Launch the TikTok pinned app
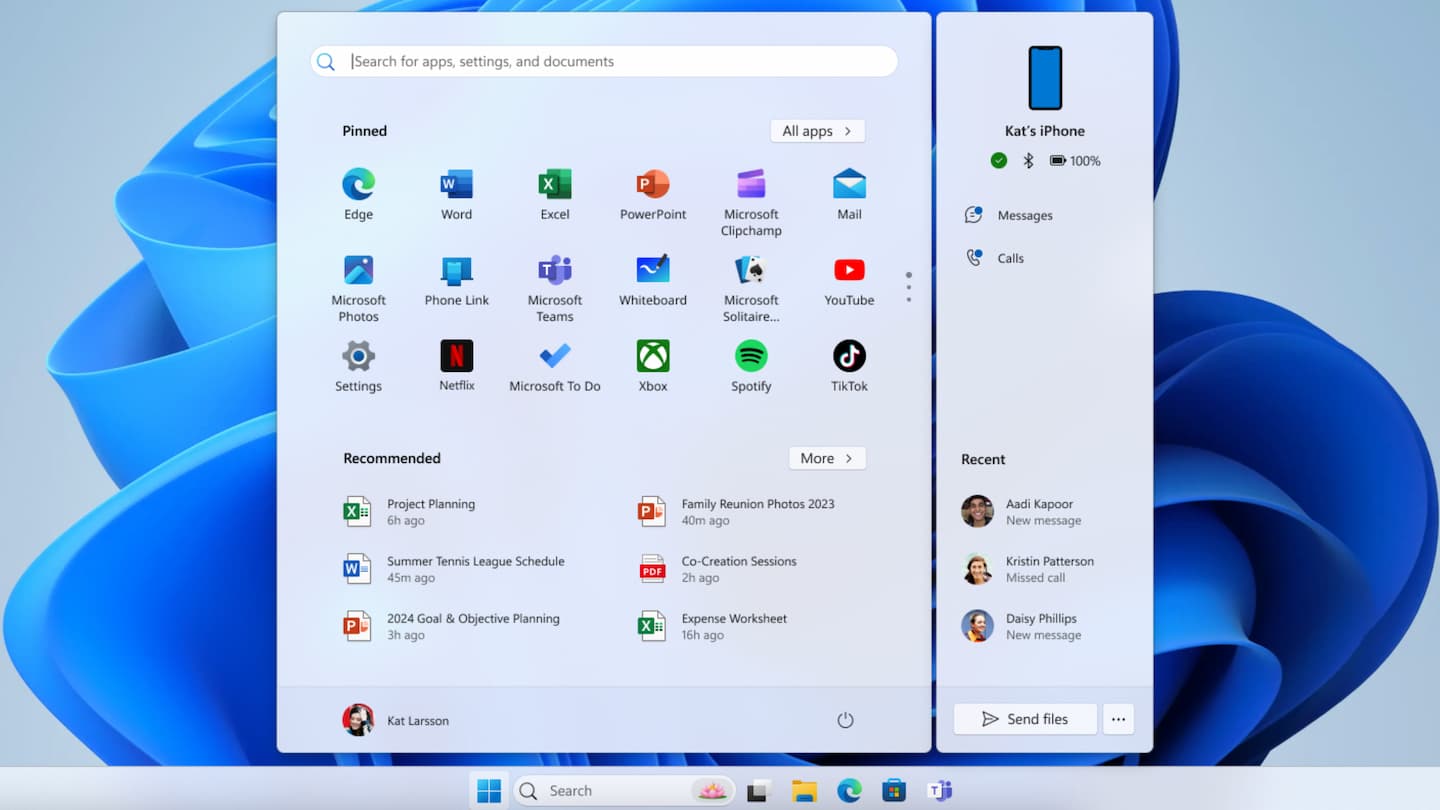Screen dimensions: 1440x810 click(x=849, y=357)
